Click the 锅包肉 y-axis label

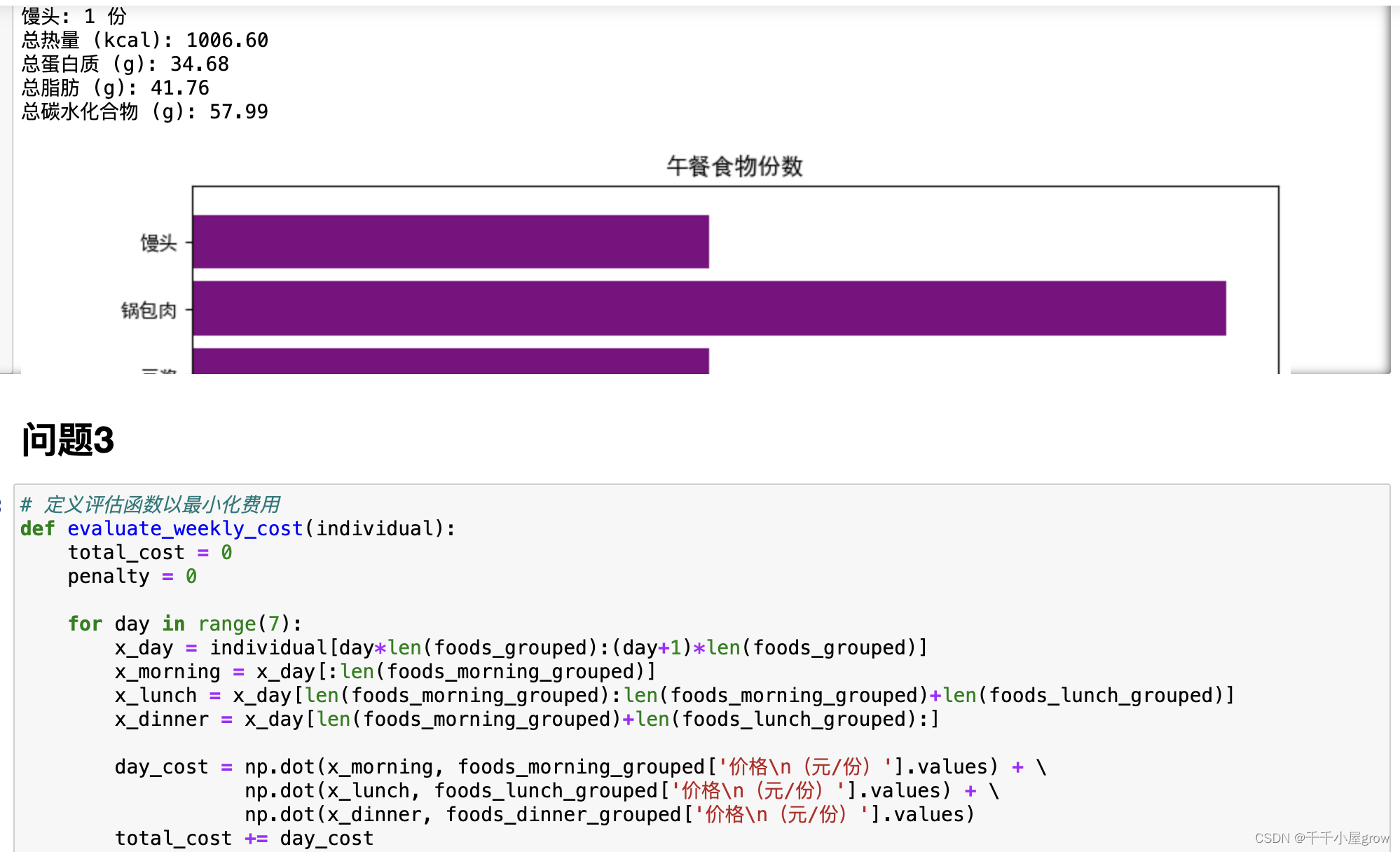click(149, 310)
